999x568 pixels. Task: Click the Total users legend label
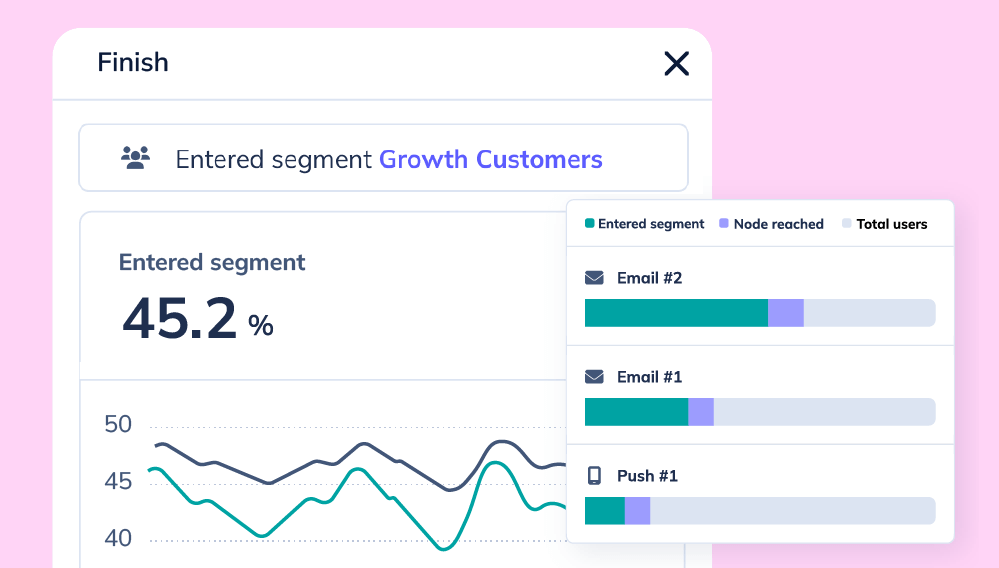(x=892, y=224)
